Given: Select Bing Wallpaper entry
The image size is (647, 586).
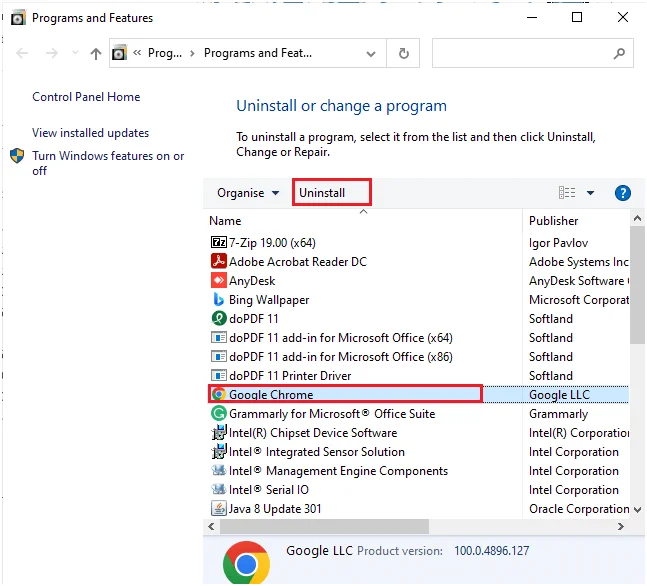Looking at the screenshot, I should 269,300.
